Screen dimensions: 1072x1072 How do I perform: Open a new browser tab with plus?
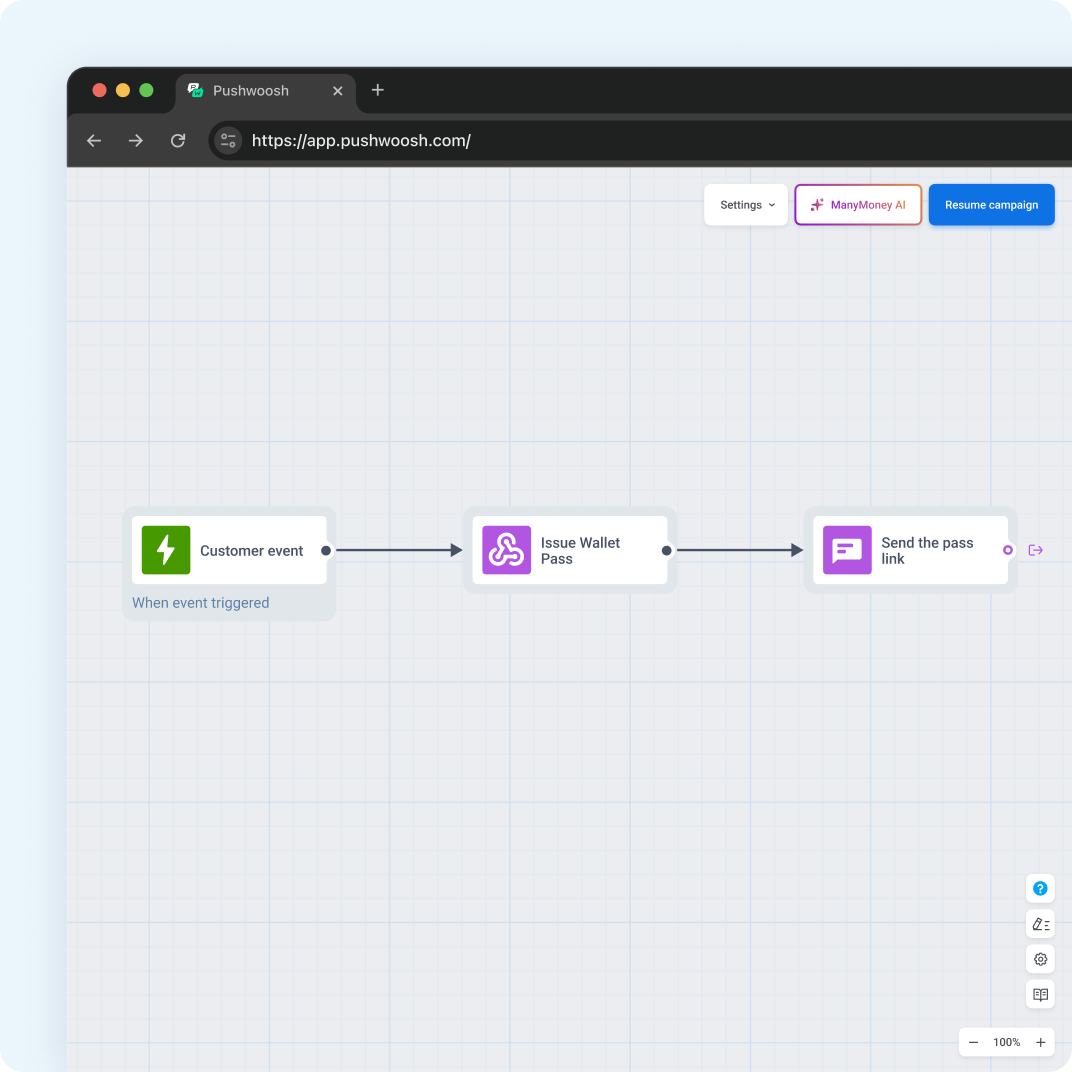click(x=377, y=90)
